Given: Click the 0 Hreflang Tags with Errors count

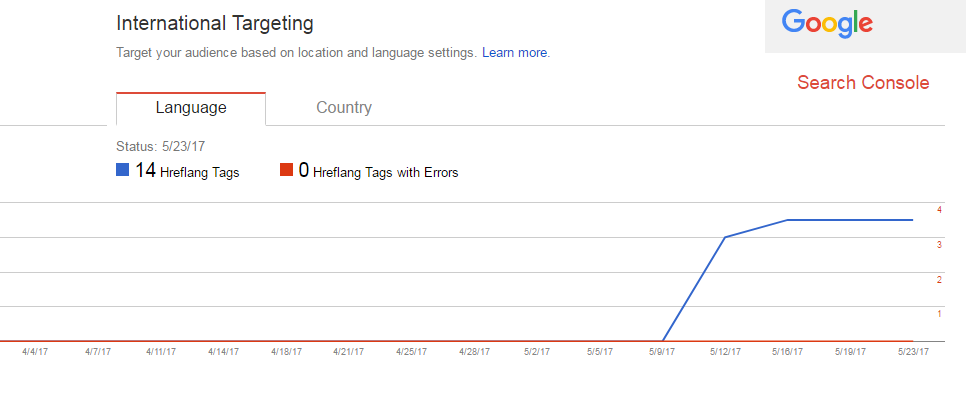Looking at the screenshot, I should [304, 170].
